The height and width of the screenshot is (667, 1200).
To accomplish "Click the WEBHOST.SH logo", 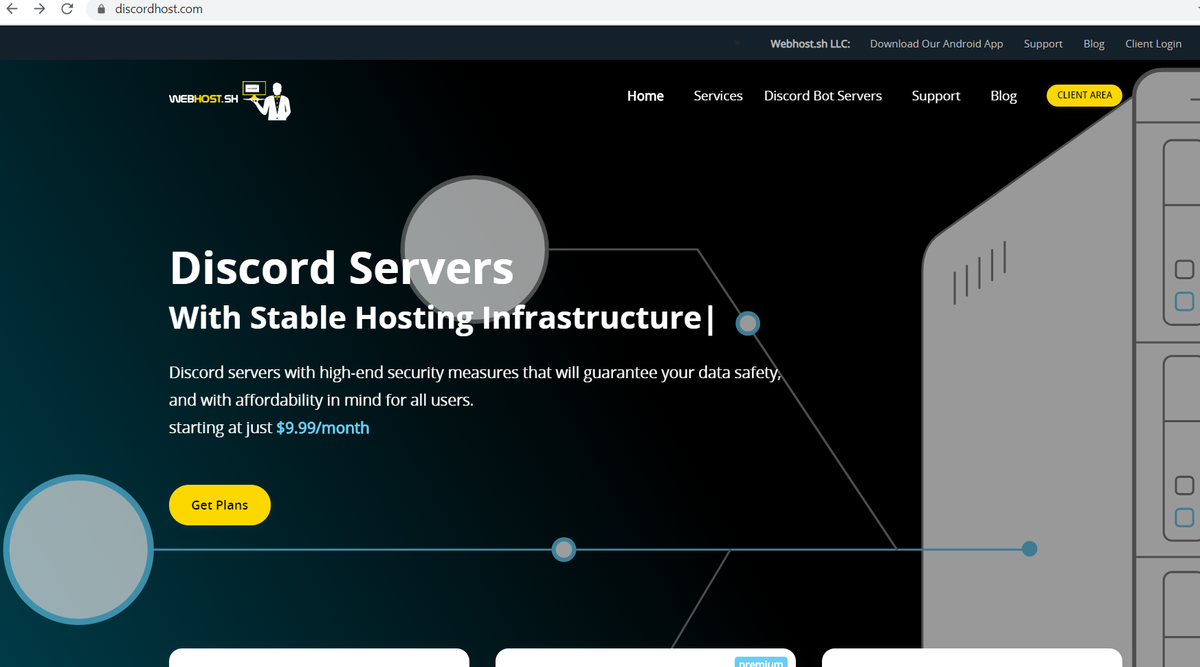I will point(230,100).
